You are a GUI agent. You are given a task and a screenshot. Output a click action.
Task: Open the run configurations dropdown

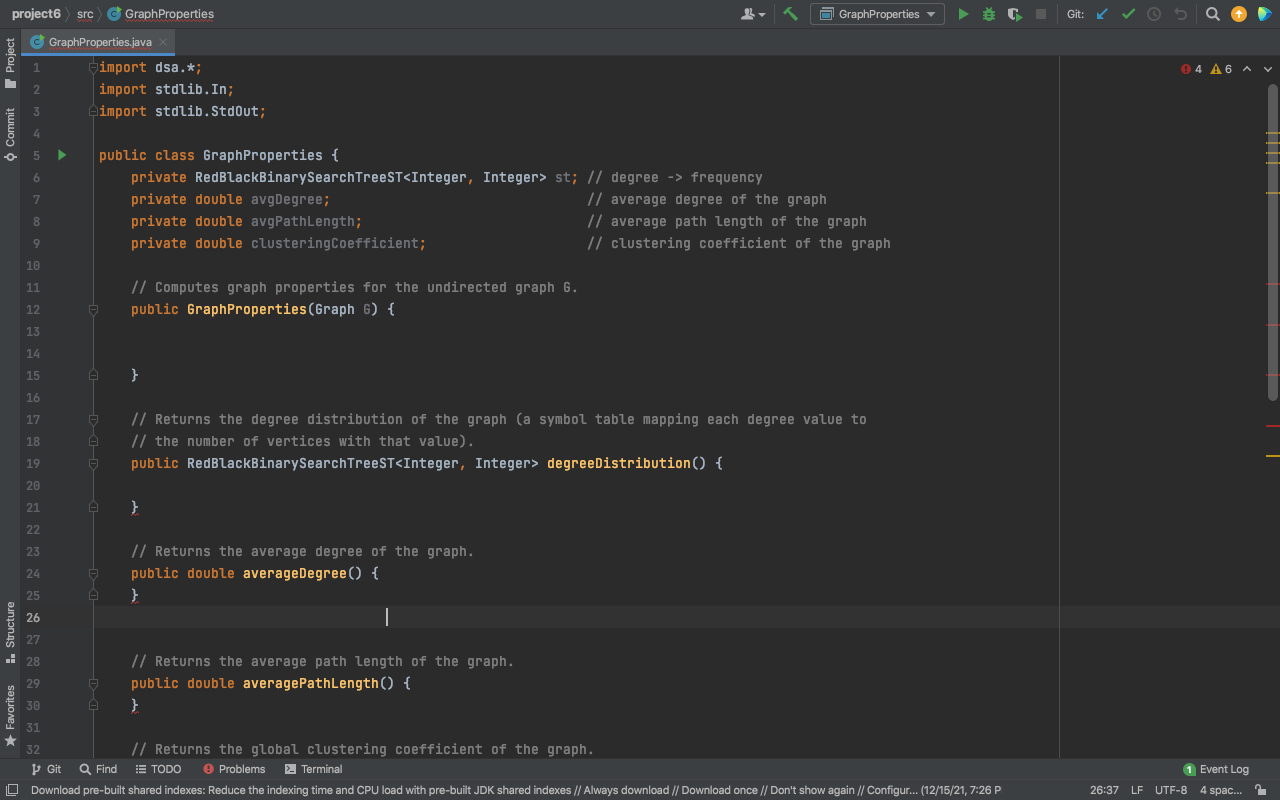877,14
